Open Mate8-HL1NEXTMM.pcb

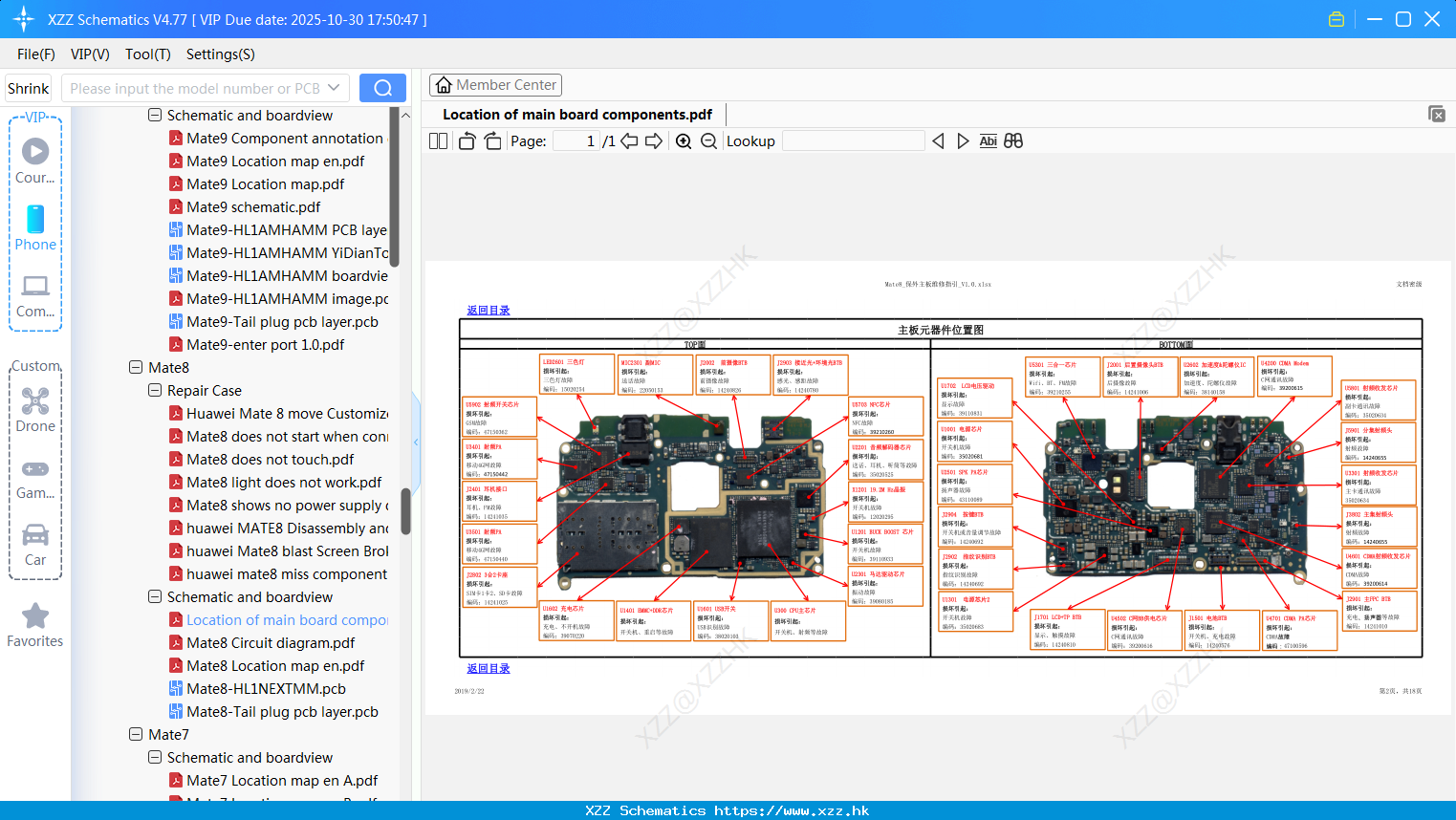click(x=266, y=688)
